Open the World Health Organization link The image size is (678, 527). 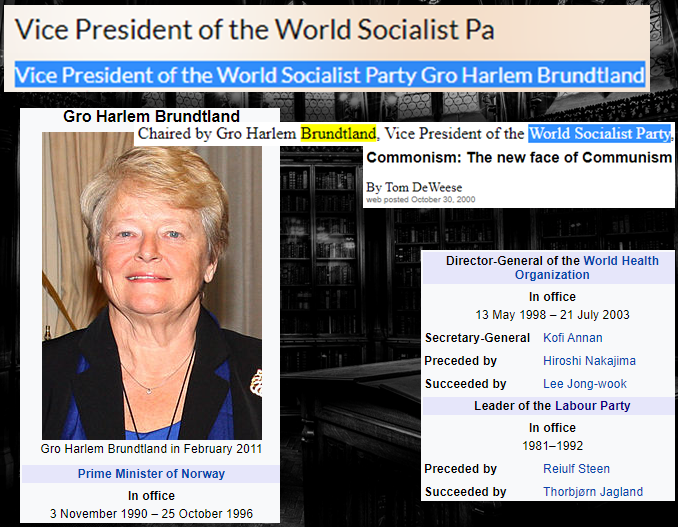(587, 268)
